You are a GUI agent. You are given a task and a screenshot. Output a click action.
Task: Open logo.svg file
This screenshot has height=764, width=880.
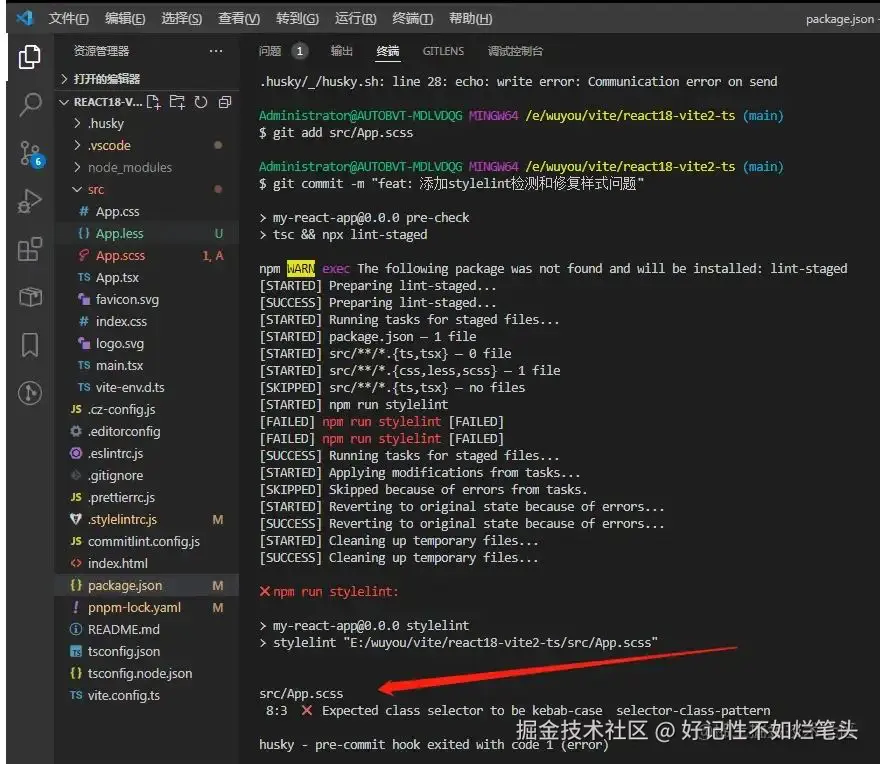[x=147, y=344]
